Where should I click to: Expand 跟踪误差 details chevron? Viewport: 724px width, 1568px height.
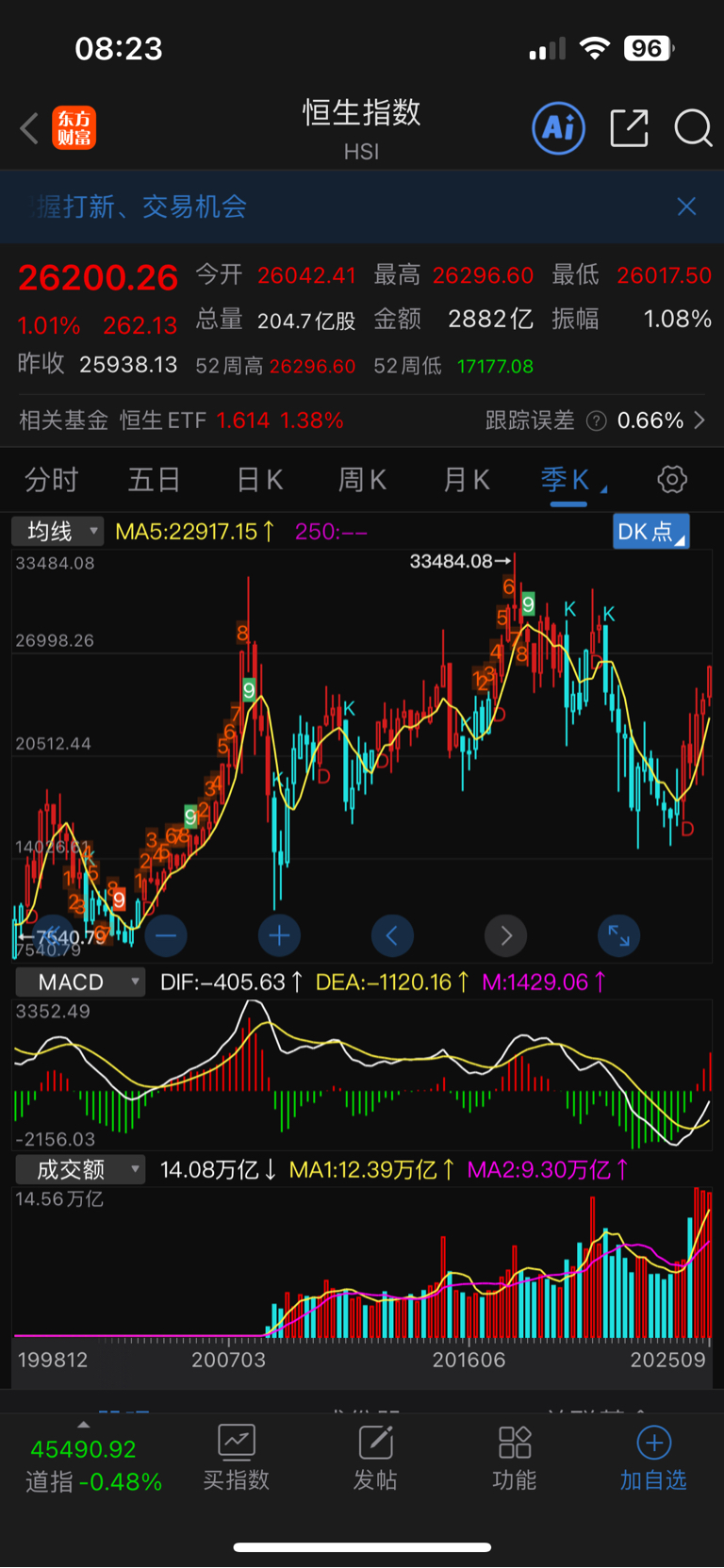point(699,421)
